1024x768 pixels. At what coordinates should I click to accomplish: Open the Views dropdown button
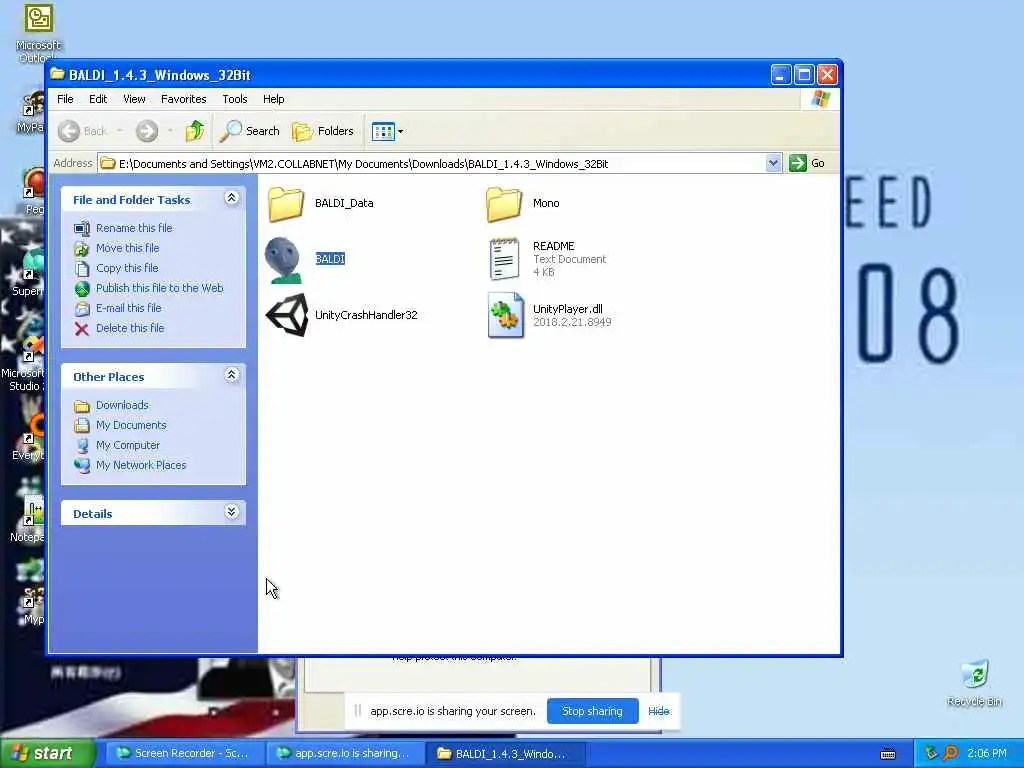387,131
